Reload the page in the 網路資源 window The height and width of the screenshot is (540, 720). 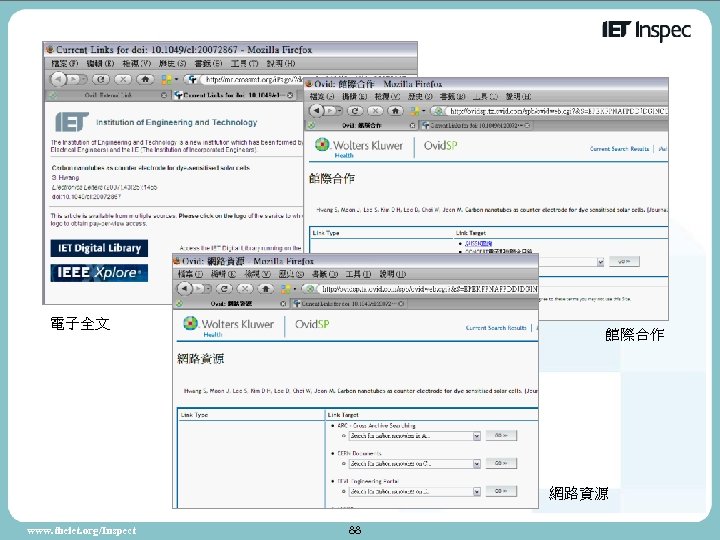[x=224, y=289]
